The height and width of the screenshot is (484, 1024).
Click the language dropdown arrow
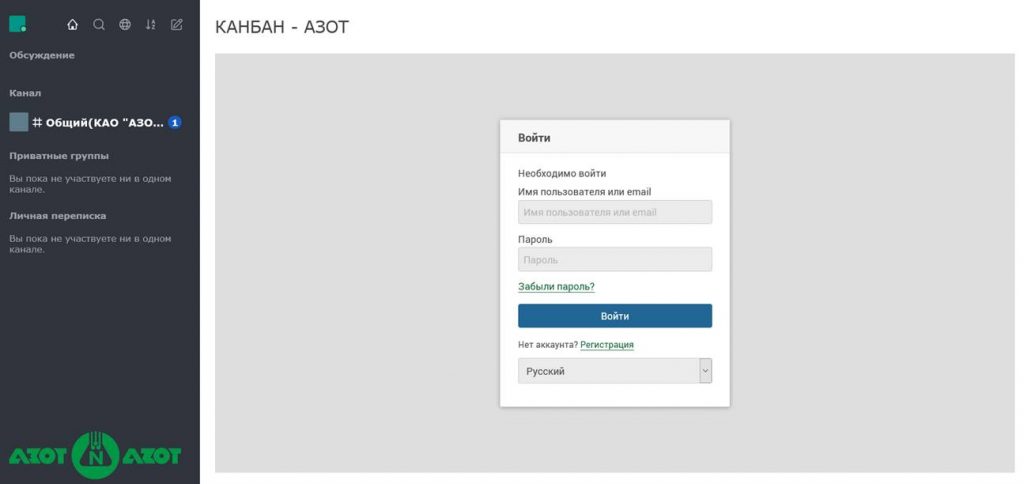pos(705,371)
